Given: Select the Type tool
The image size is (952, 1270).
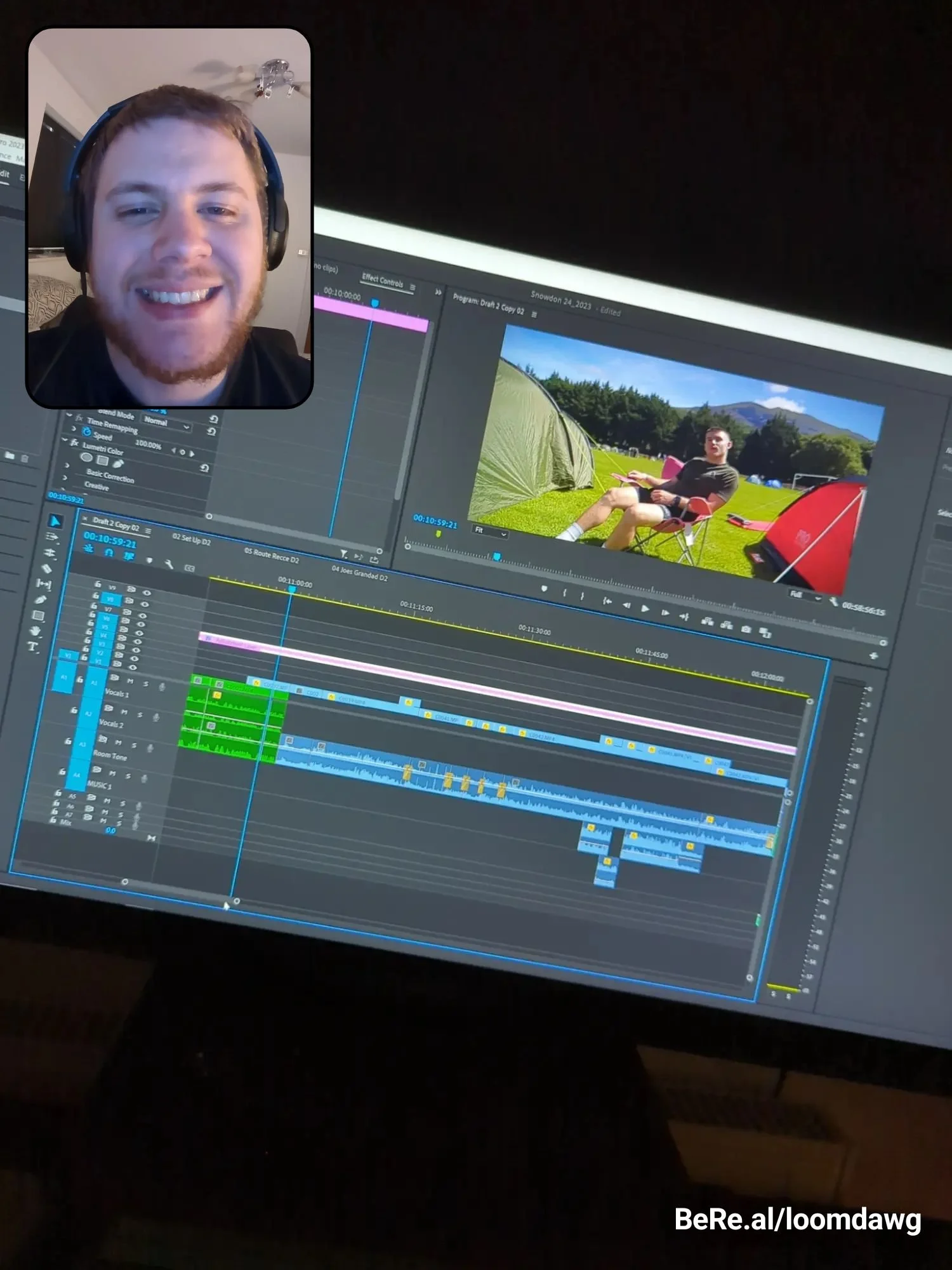Looking at the screenshot, I should [32, 646].
